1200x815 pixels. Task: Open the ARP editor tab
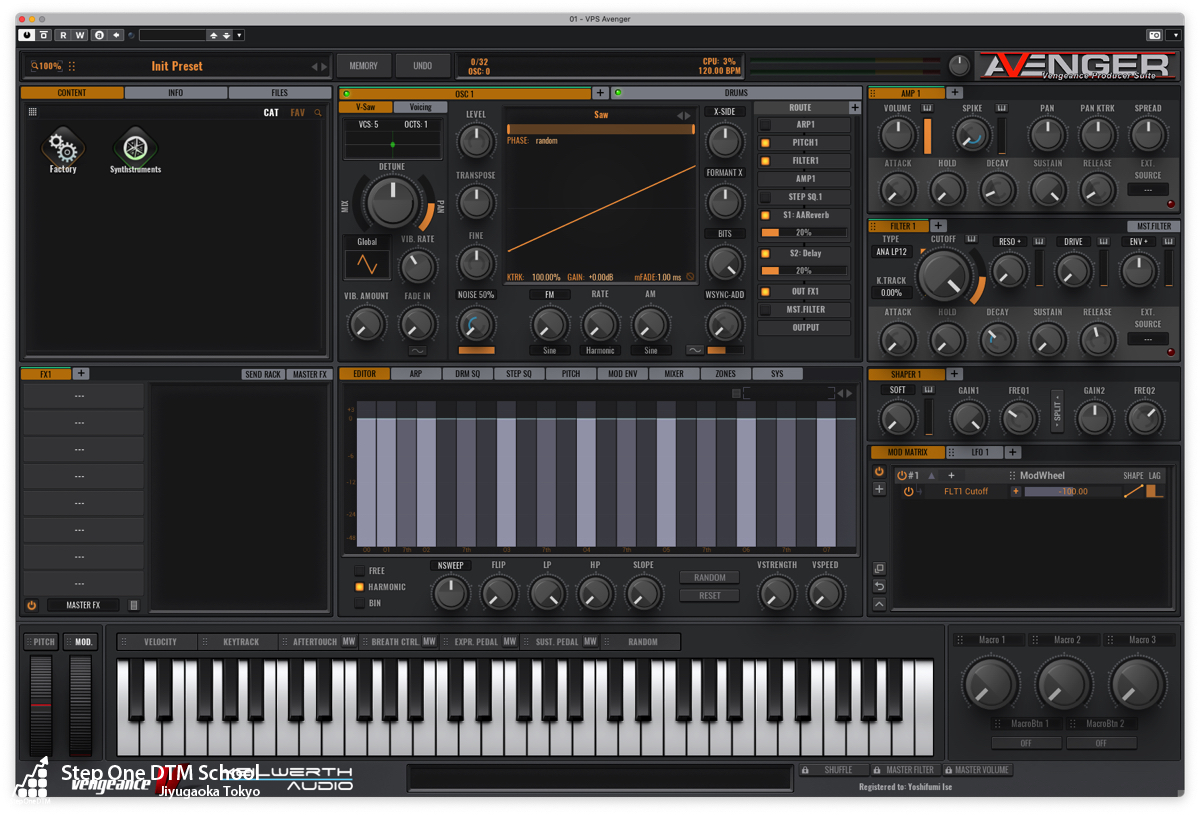(416, 374)
